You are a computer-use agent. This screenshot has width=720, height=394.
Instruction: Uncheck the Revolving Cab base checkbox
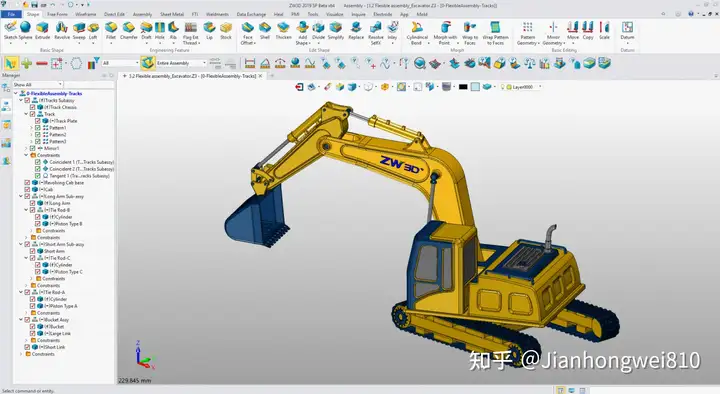(x=27, y=183)
